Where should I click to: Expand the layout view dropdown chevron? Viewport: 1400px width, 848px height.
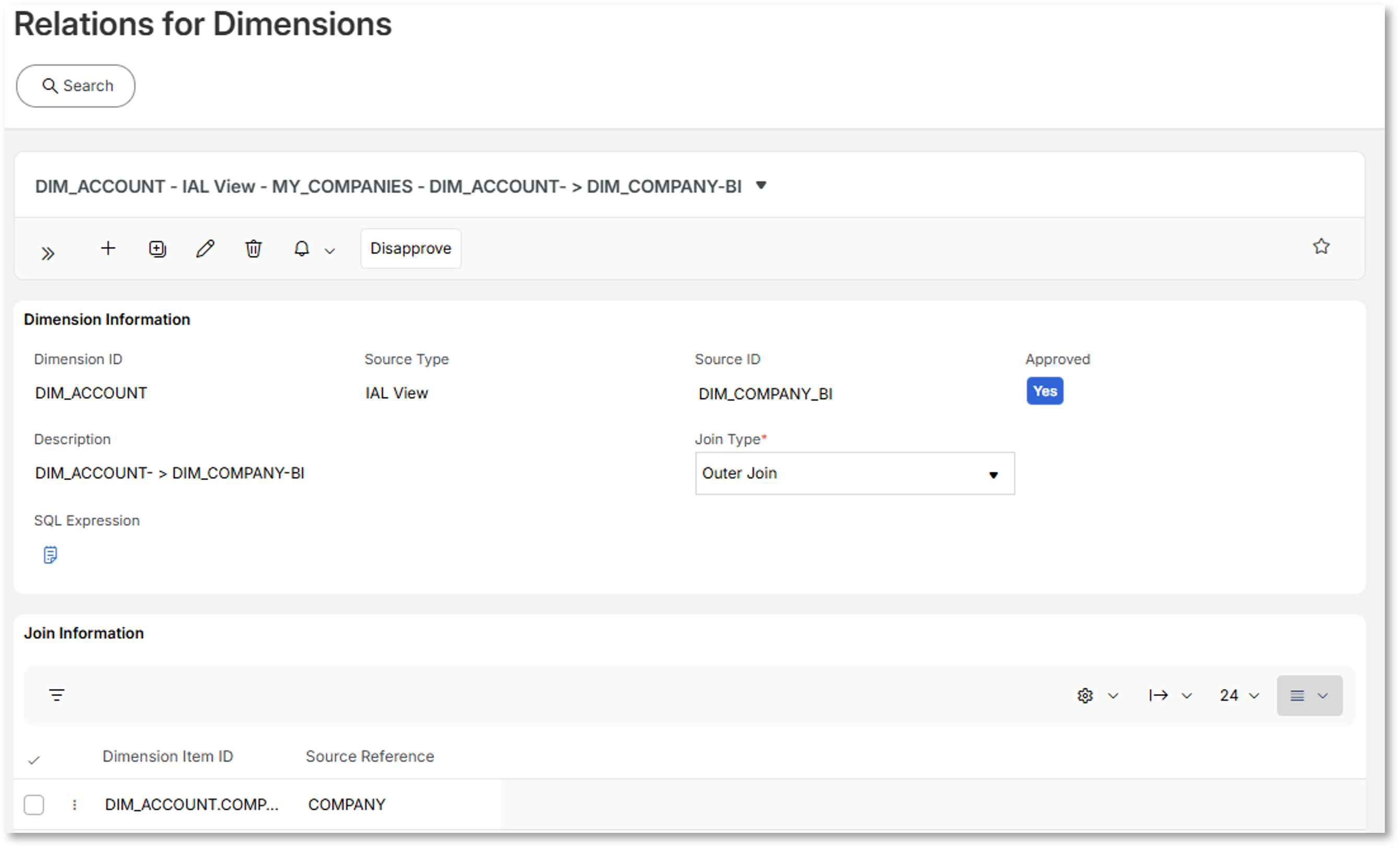(1323, 696)
